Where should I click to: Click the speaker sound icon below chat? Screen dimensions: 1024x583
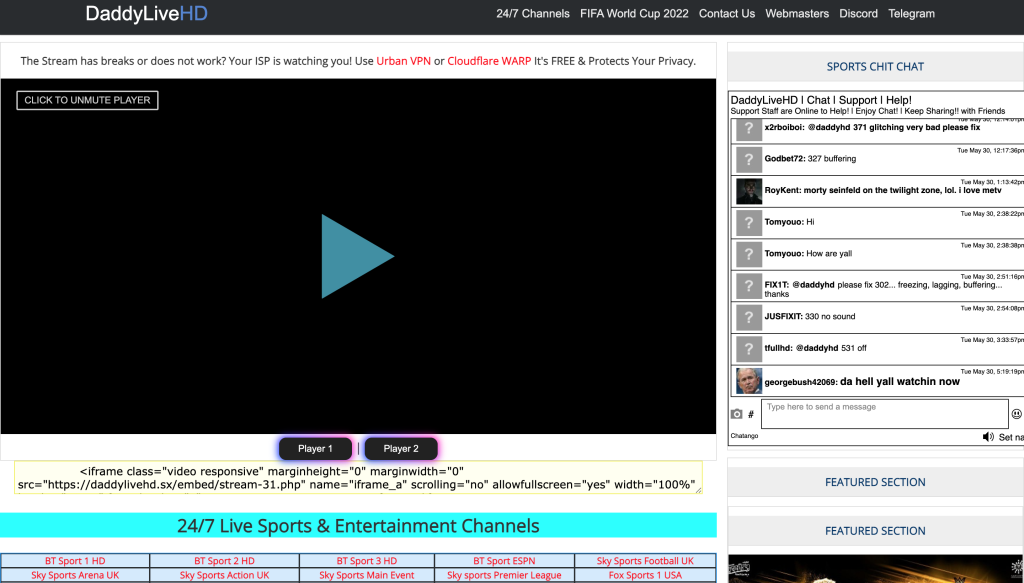[x=988, y=437]
